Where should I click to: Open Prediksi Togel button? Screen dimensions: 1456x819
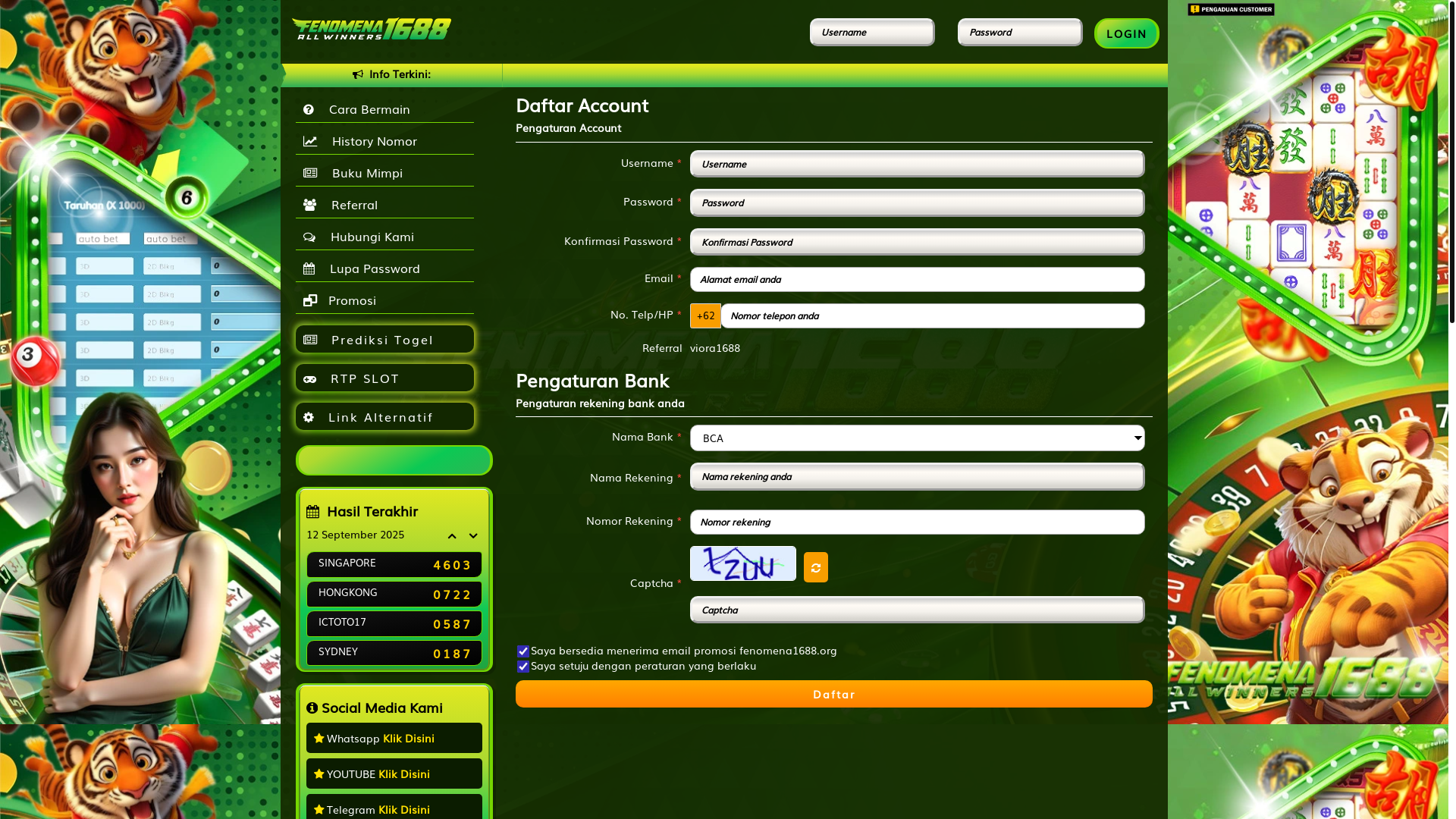(x=384, y=339)
